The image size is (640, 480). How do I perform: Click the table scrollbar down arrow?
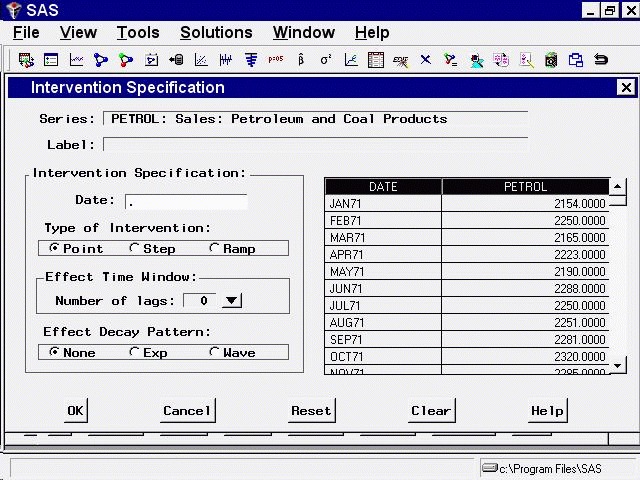tap(618, 366)
